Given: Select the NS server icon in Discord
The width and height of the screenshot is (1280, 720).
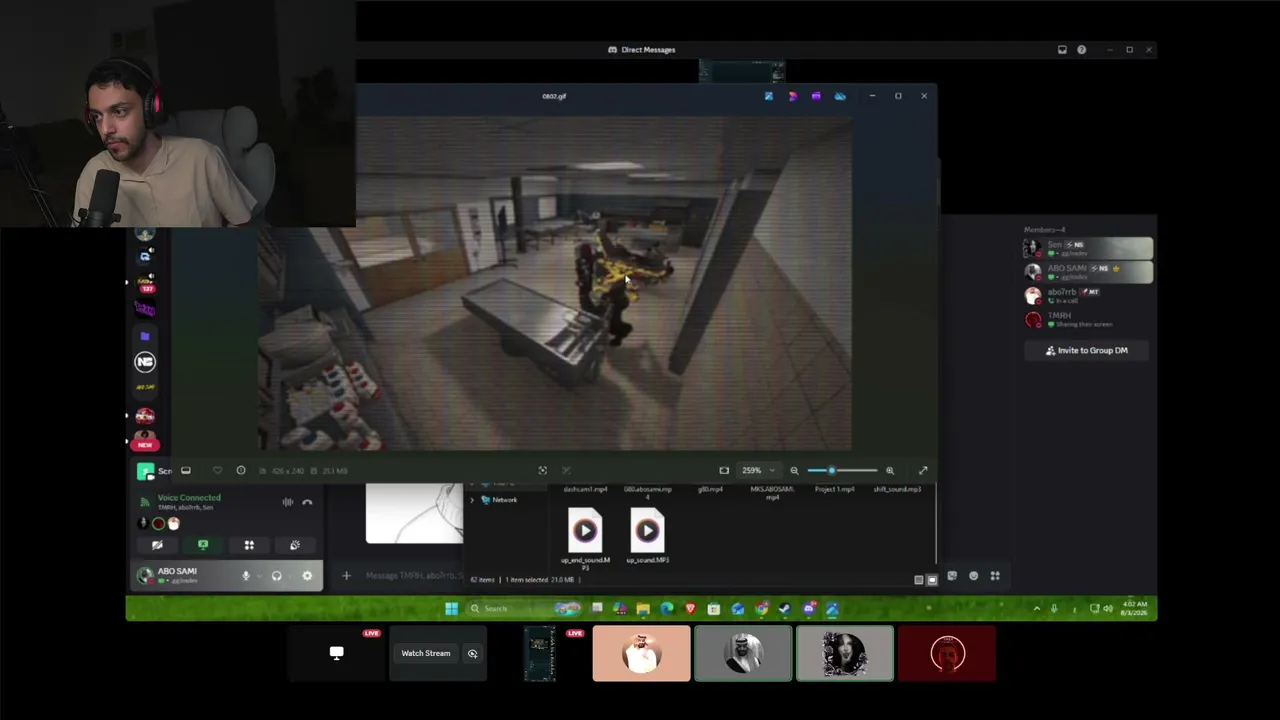Looking at the screenshot, I should (x=145, y=362).
